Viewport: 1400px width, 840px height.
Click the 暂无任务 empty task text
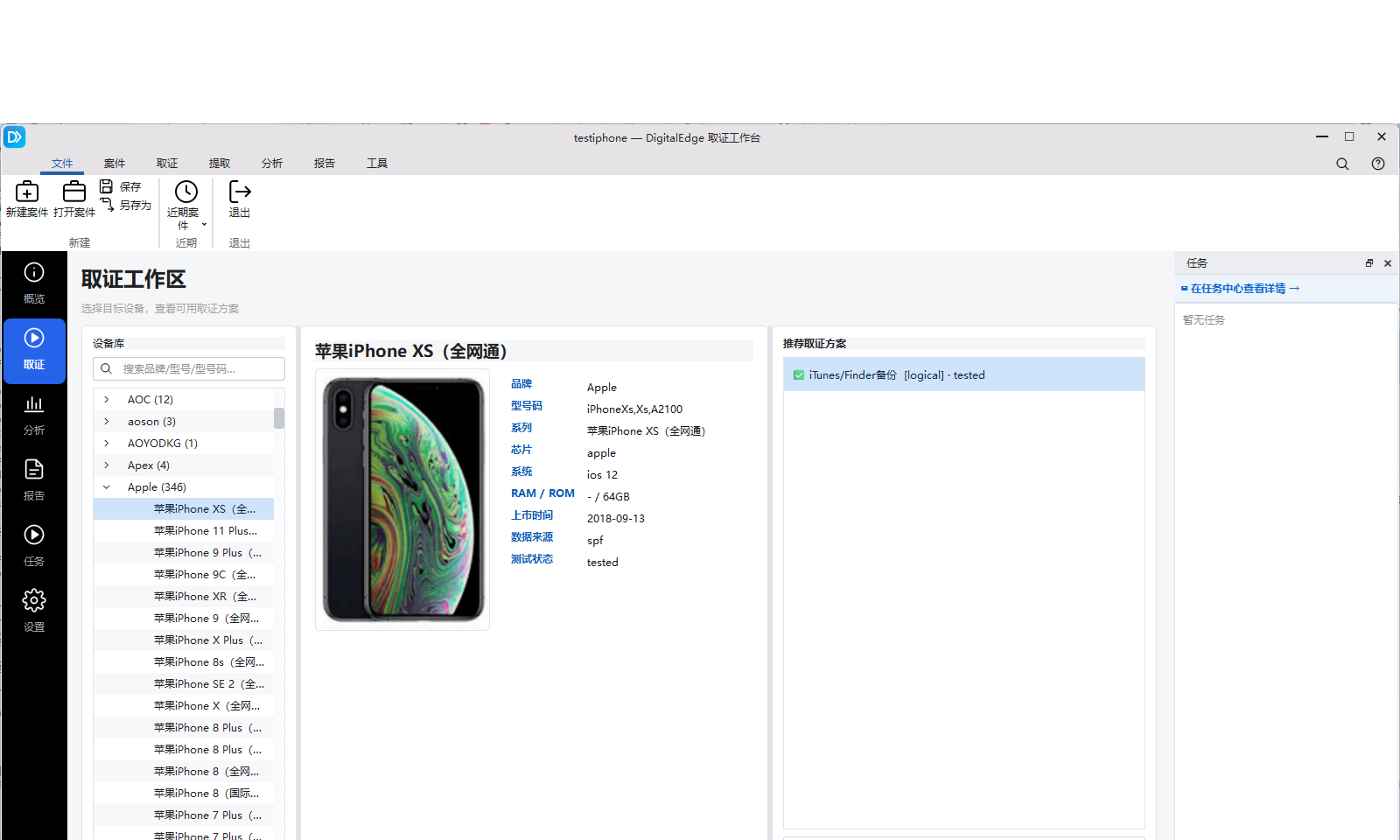[1204, 320]
